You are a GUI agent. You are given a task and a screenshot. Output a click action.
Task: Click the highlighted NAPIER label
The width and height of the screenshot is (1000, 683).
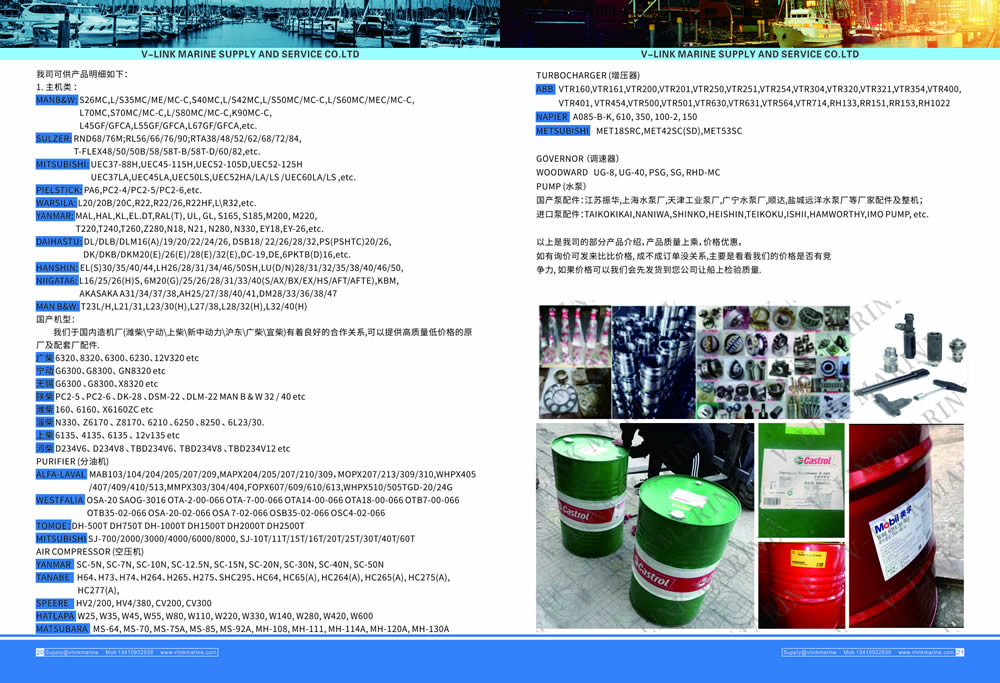coord(552,117)
